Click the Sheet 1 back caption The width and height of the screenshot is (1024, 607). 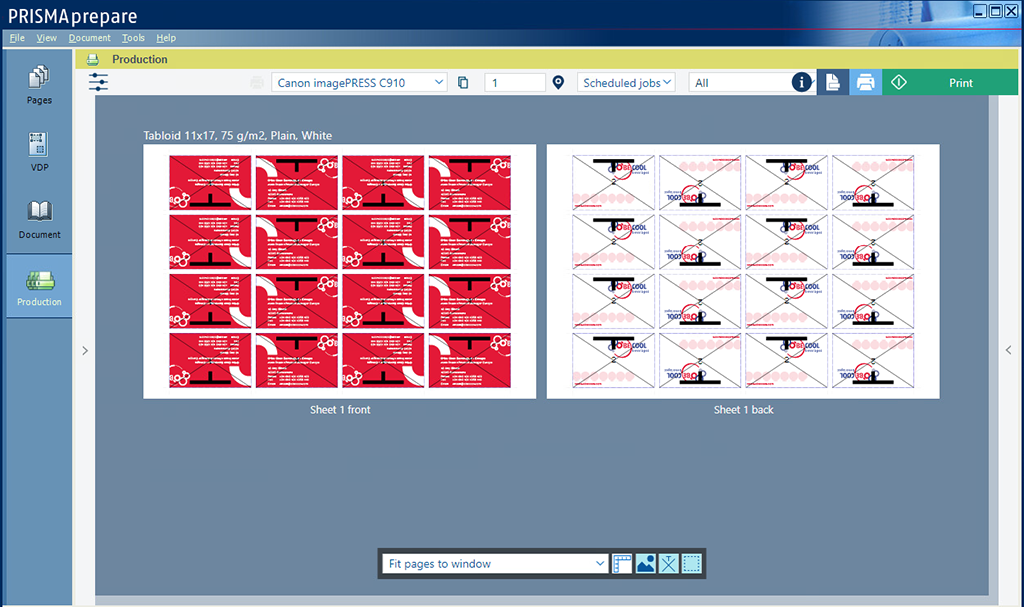(x=744, y=410)
